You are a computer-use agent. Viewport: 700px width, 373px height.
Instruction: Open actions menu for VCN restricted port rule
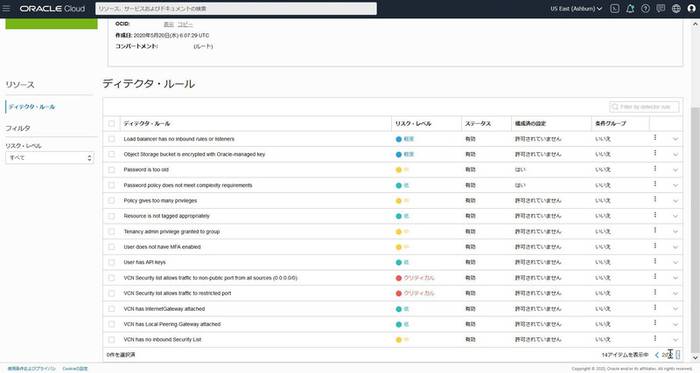pyautogui.click(x=655, y=292)
